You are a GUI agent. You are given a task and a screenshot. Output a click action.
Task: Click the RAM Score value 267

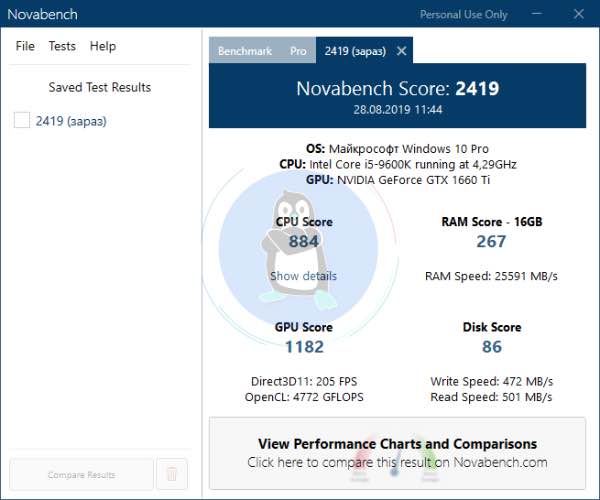(491, 242)
